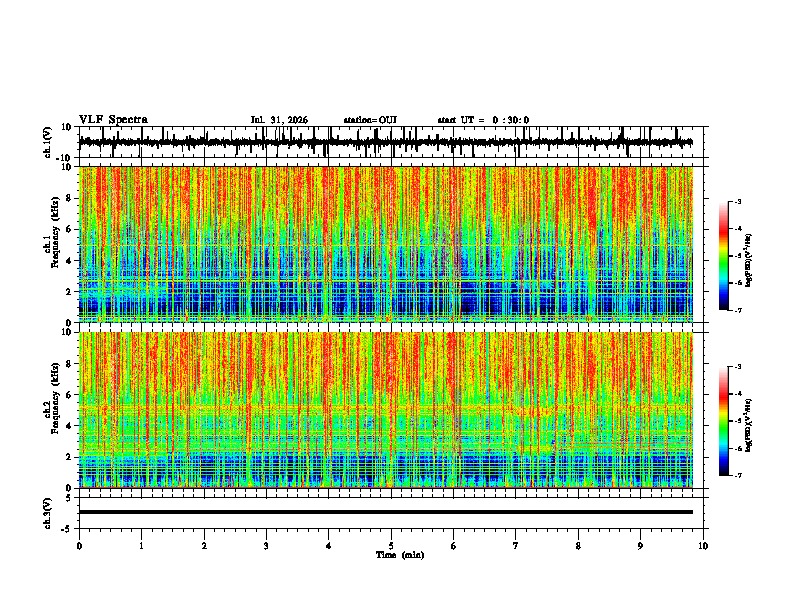Click the 6 kHz tick on ch.1 spectrogram
Viewport: 792px width, 612px height.
(x=69, y=229)
